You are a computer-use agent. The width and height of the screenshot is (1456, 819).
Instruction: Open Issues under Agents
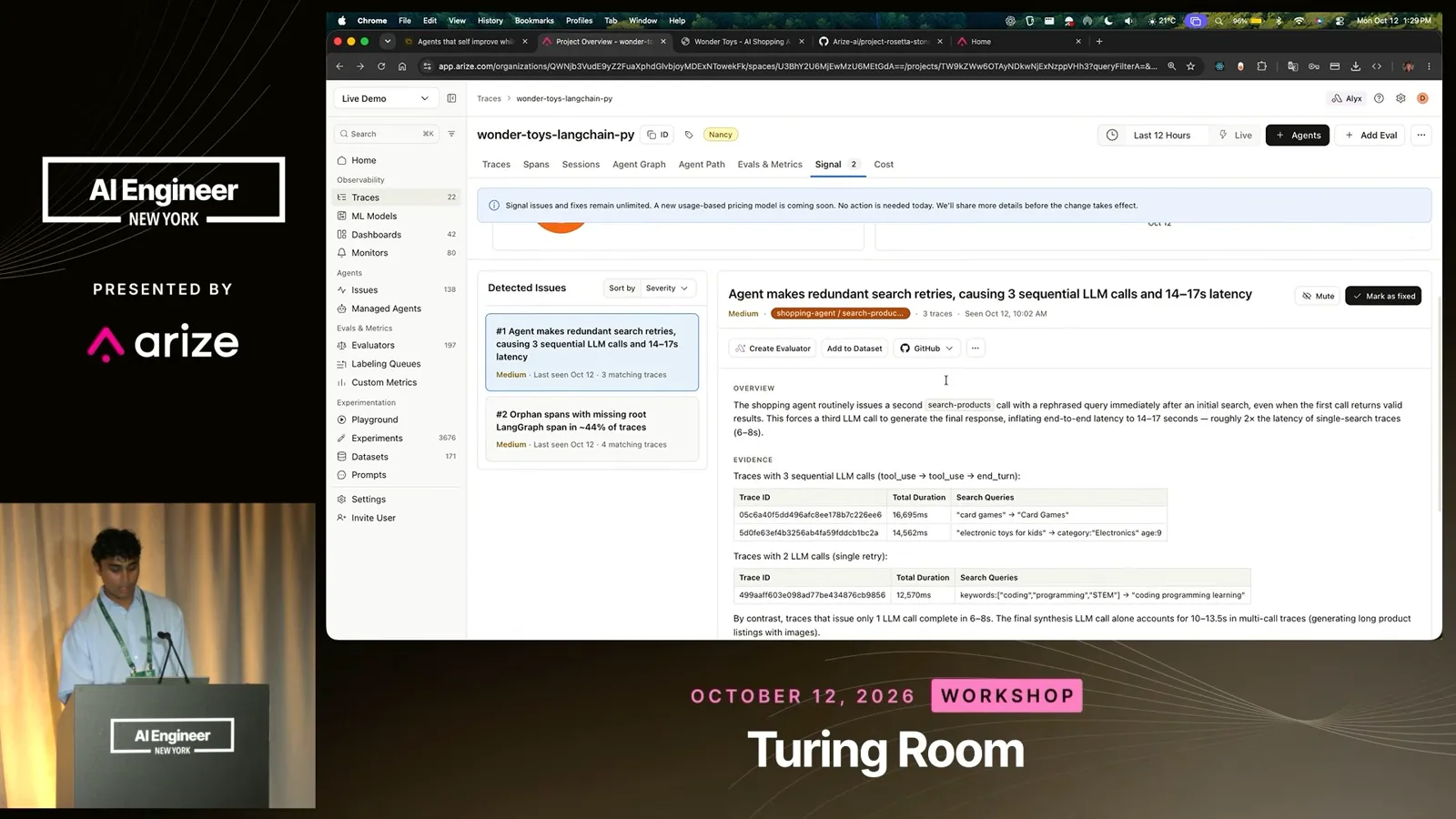(364, 290)
